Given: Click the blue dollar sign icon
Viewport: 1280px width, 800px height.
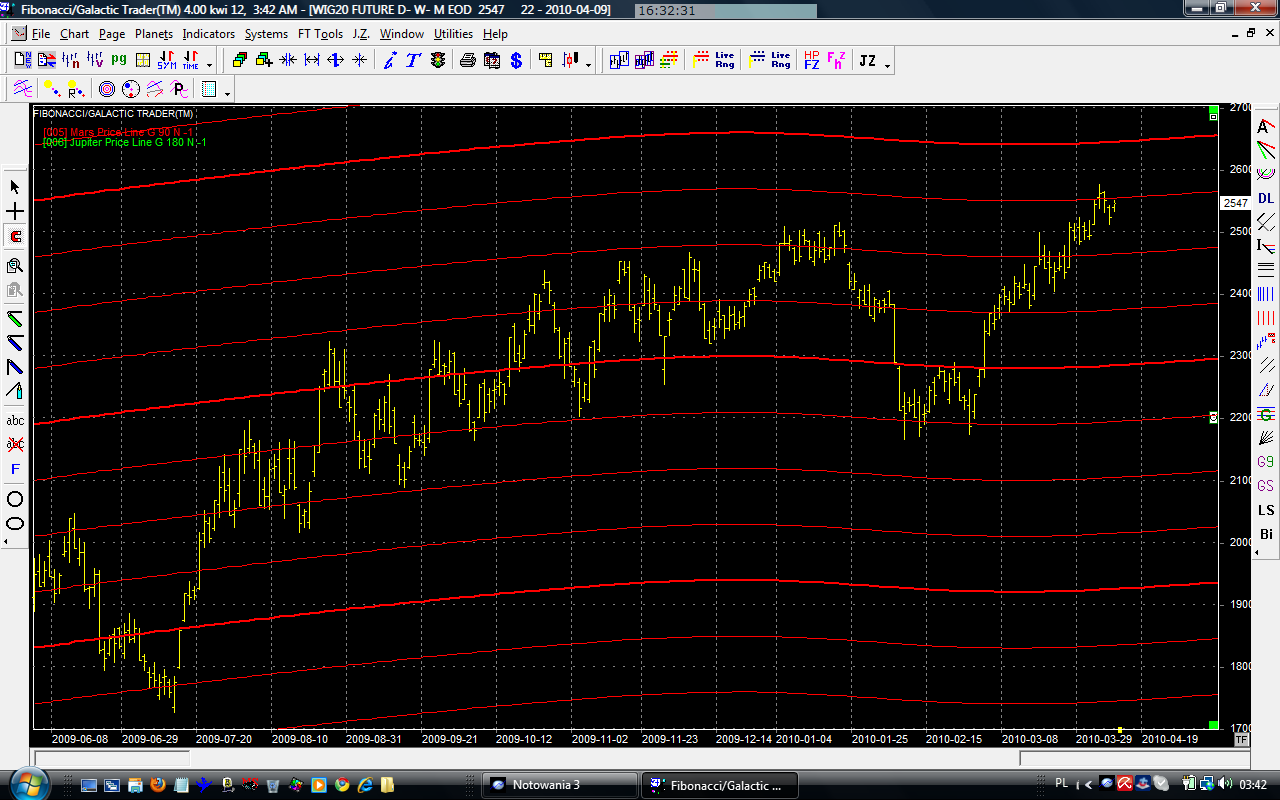Looking at the screenshot, I should [x=516, y=61].
